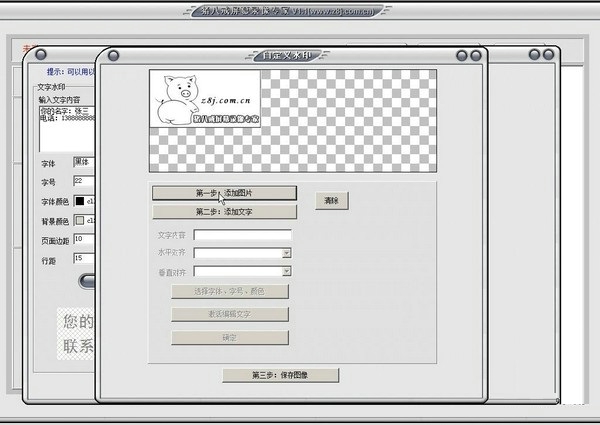Focus the 文字内容 text field
The image size is (600, 425).
pyautogui.click(x=242, y=237)
